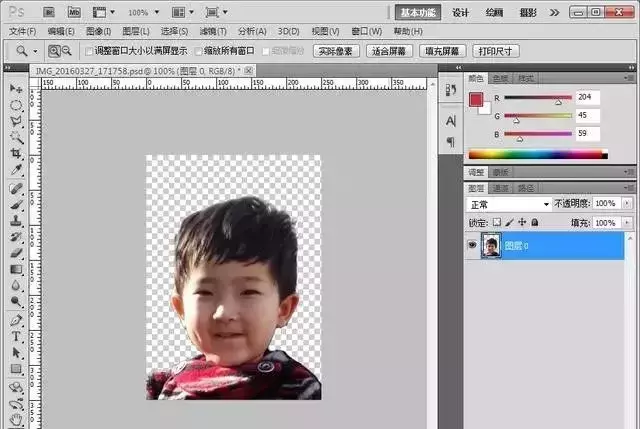
Task: Select the Clone Stamp tool
Action: 16,221
